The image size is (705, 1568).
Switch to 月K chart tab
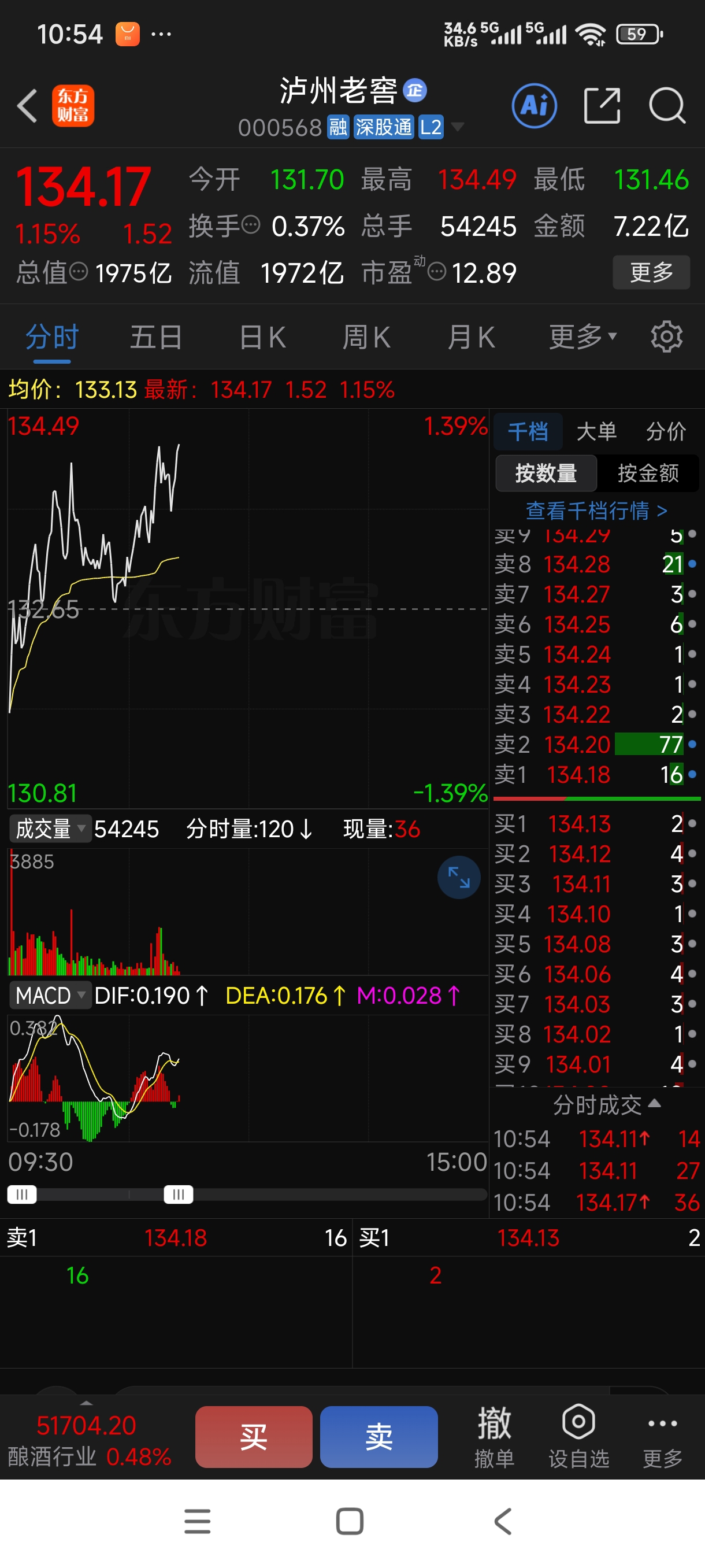coord(471,336)
